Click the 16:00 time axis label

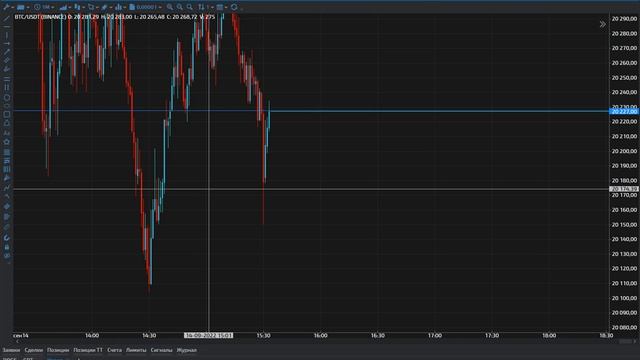point(320,336)
